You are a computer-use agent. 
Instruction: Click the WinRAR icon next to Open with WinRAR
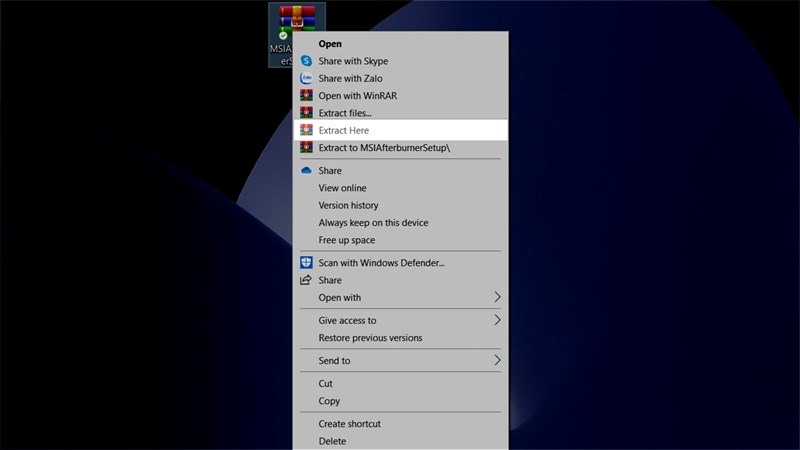306,95
